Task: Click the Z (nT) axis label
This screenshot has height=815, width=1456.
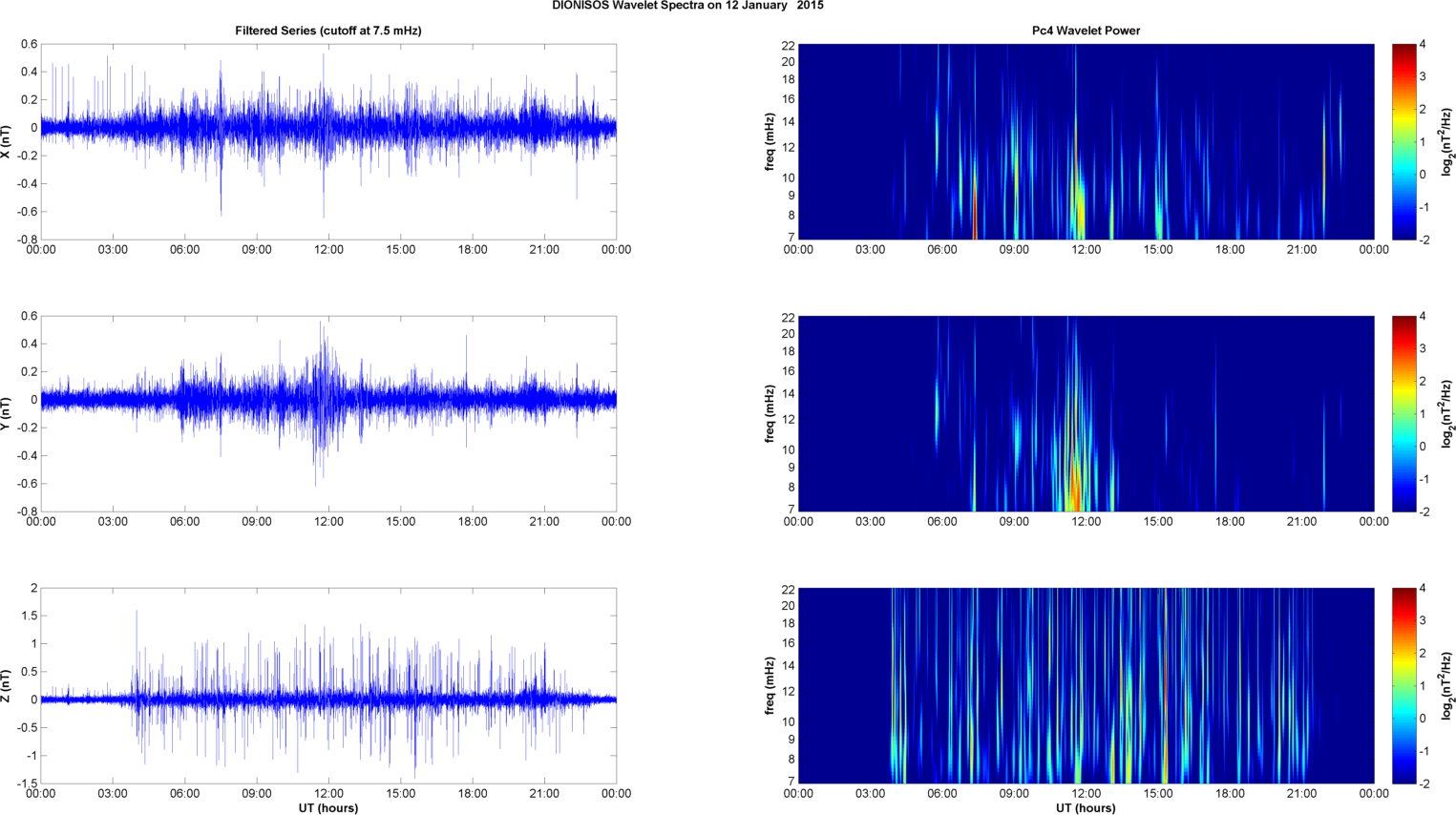Action: [6, 685]
